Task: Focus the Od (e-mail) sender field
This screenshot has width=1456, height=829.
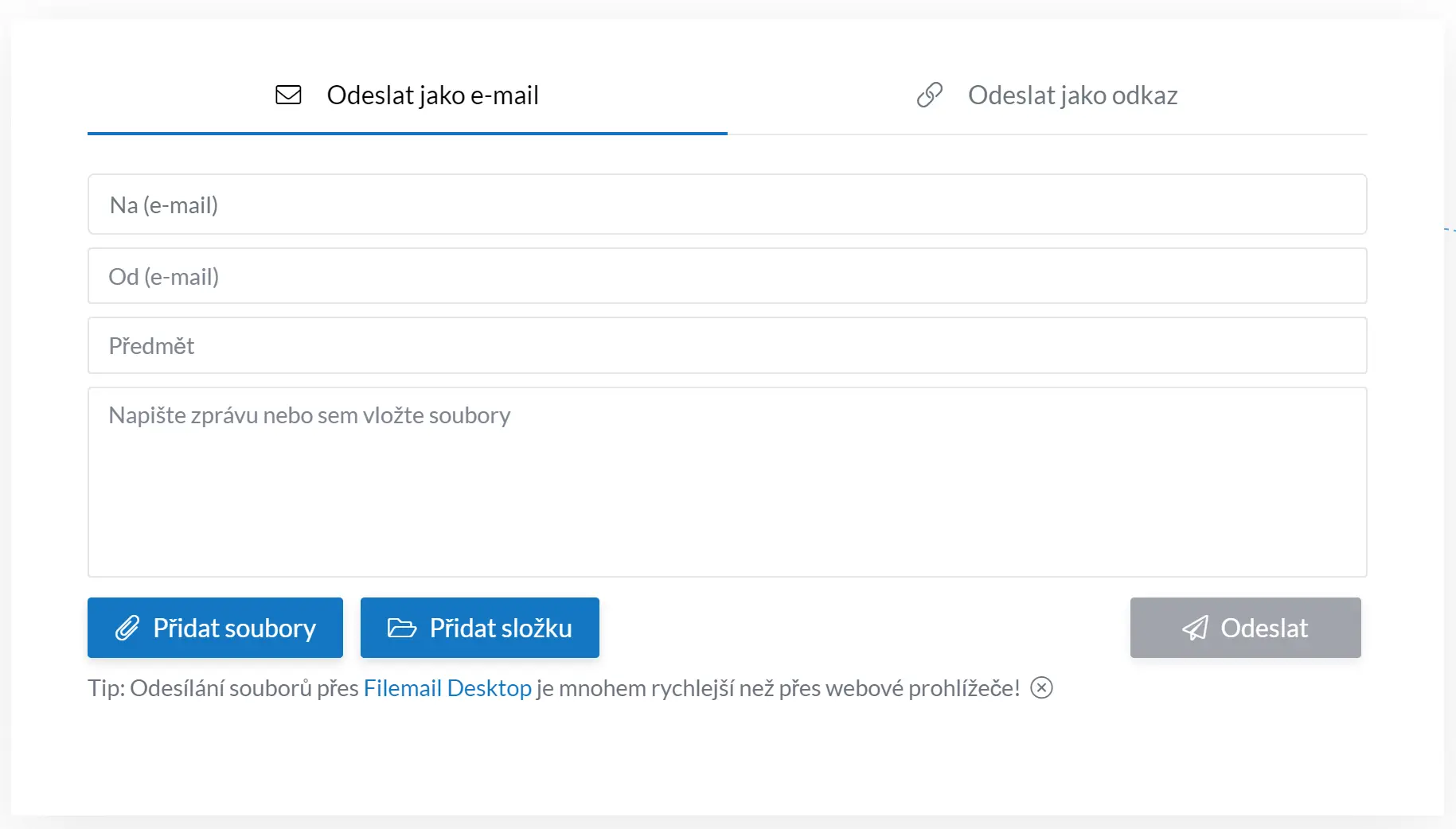Action: 727,276
